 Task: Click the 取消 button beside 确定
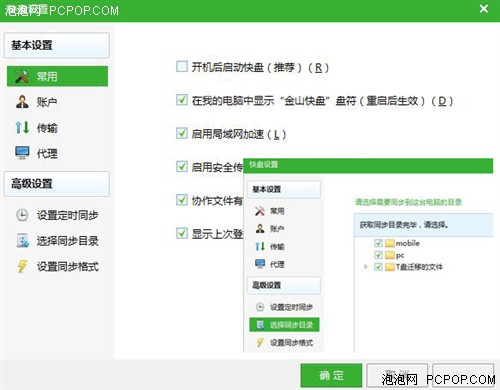click(397, 375)
